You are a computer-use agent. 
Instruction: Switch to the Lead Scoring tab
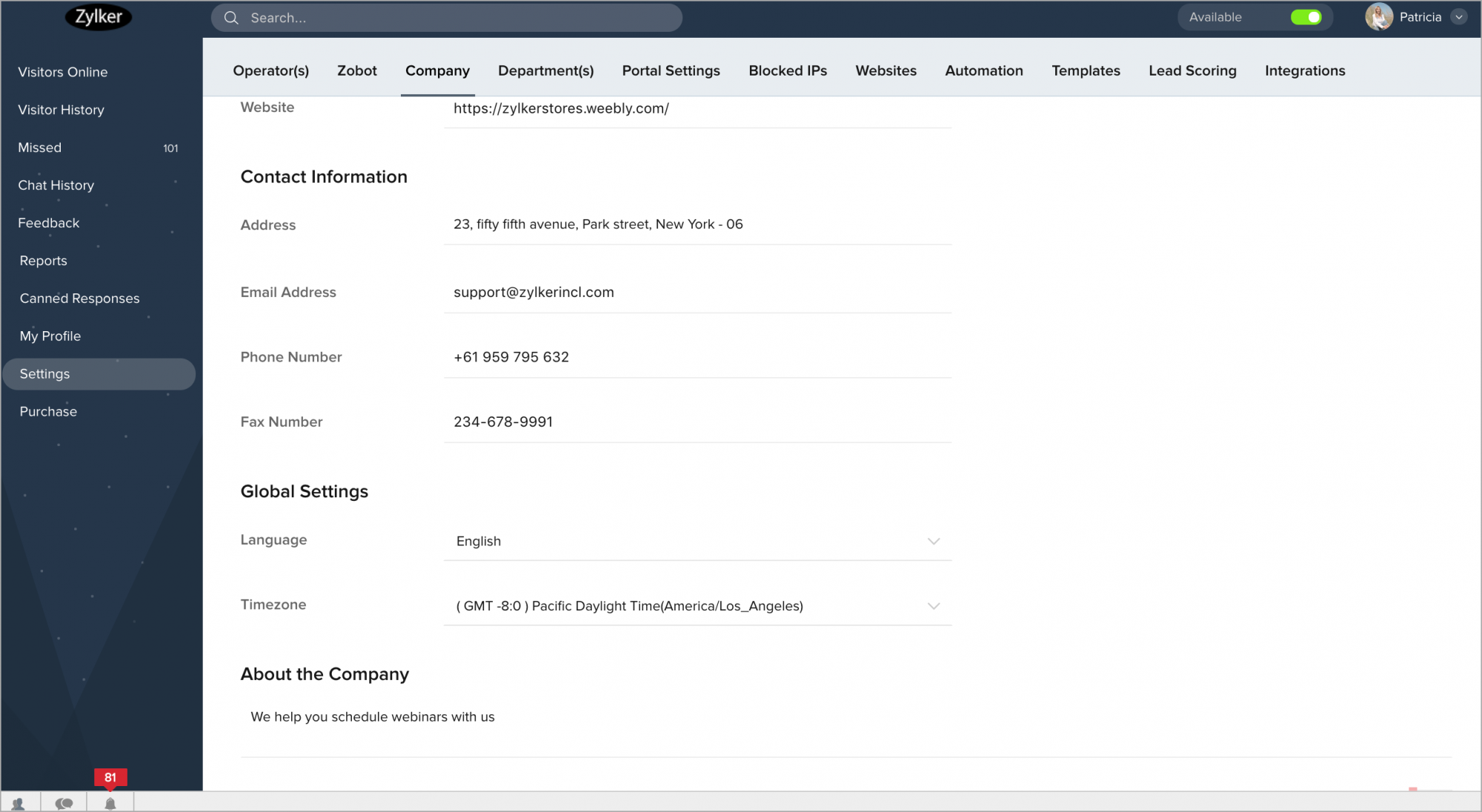[x=1192, y=70]
